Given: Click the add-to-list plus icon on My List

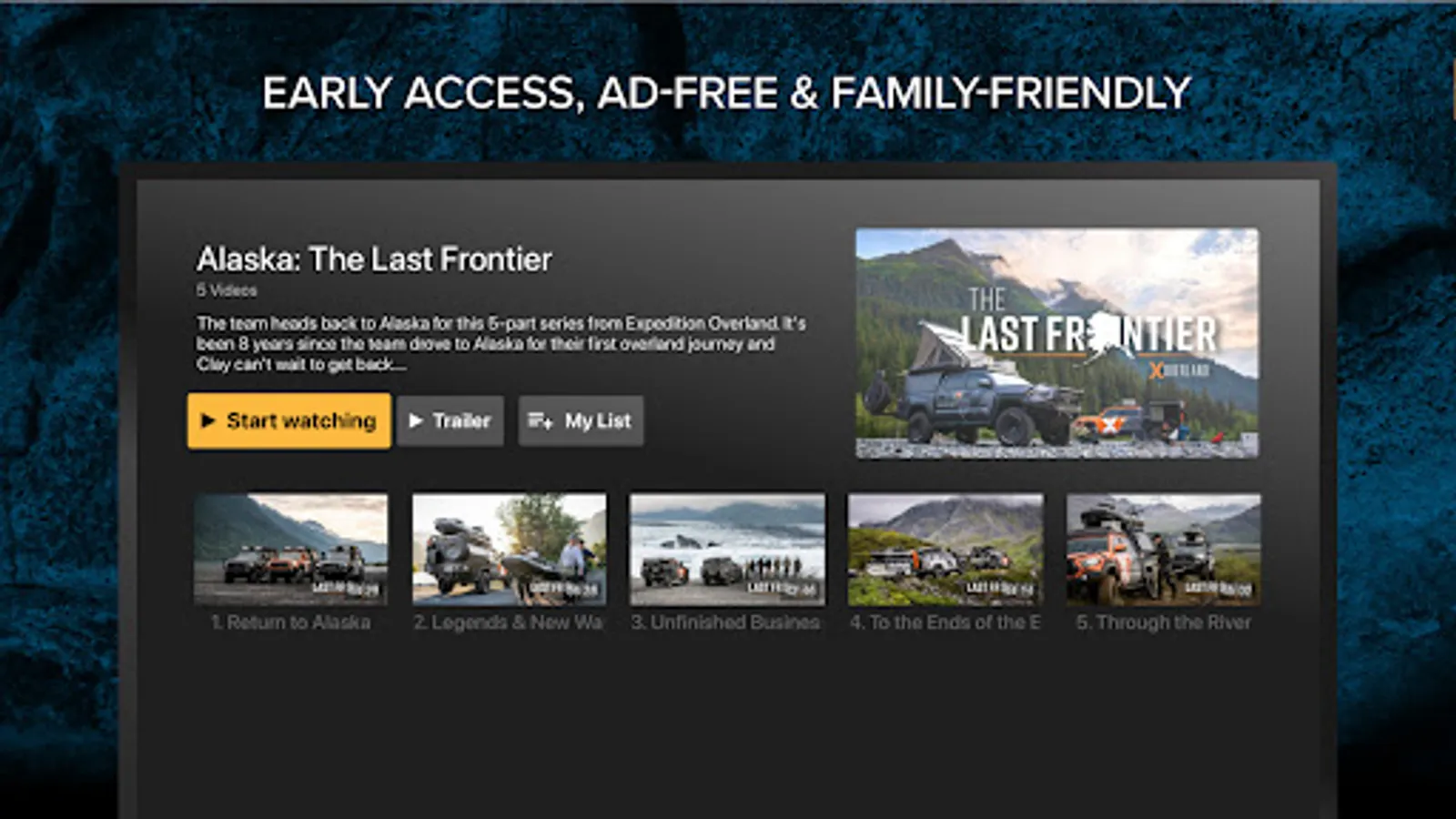Looking at the screenshot, I should (540, 420).
